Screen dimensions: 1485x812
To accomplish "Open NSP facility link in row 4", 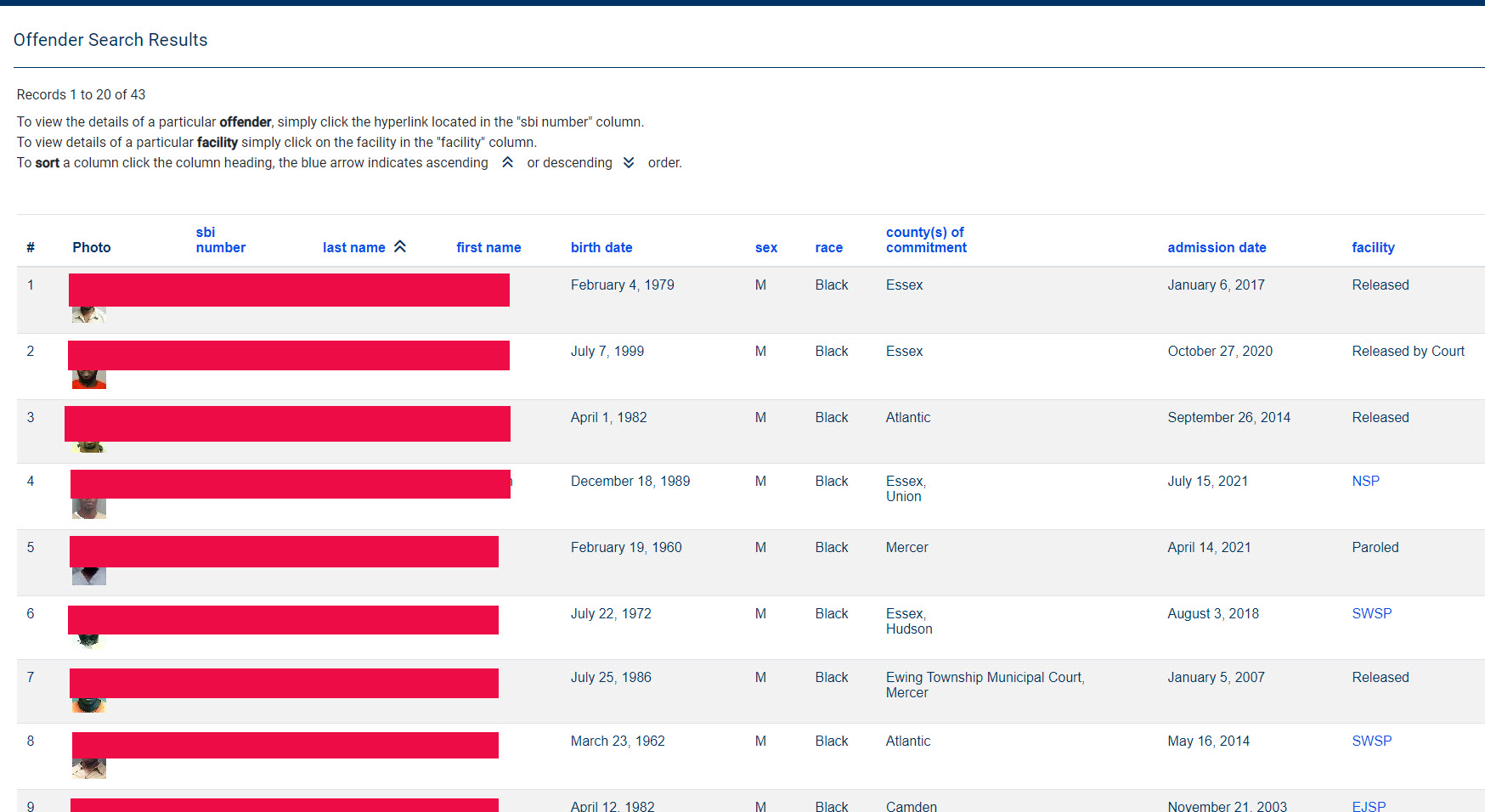I will 1365,481.
